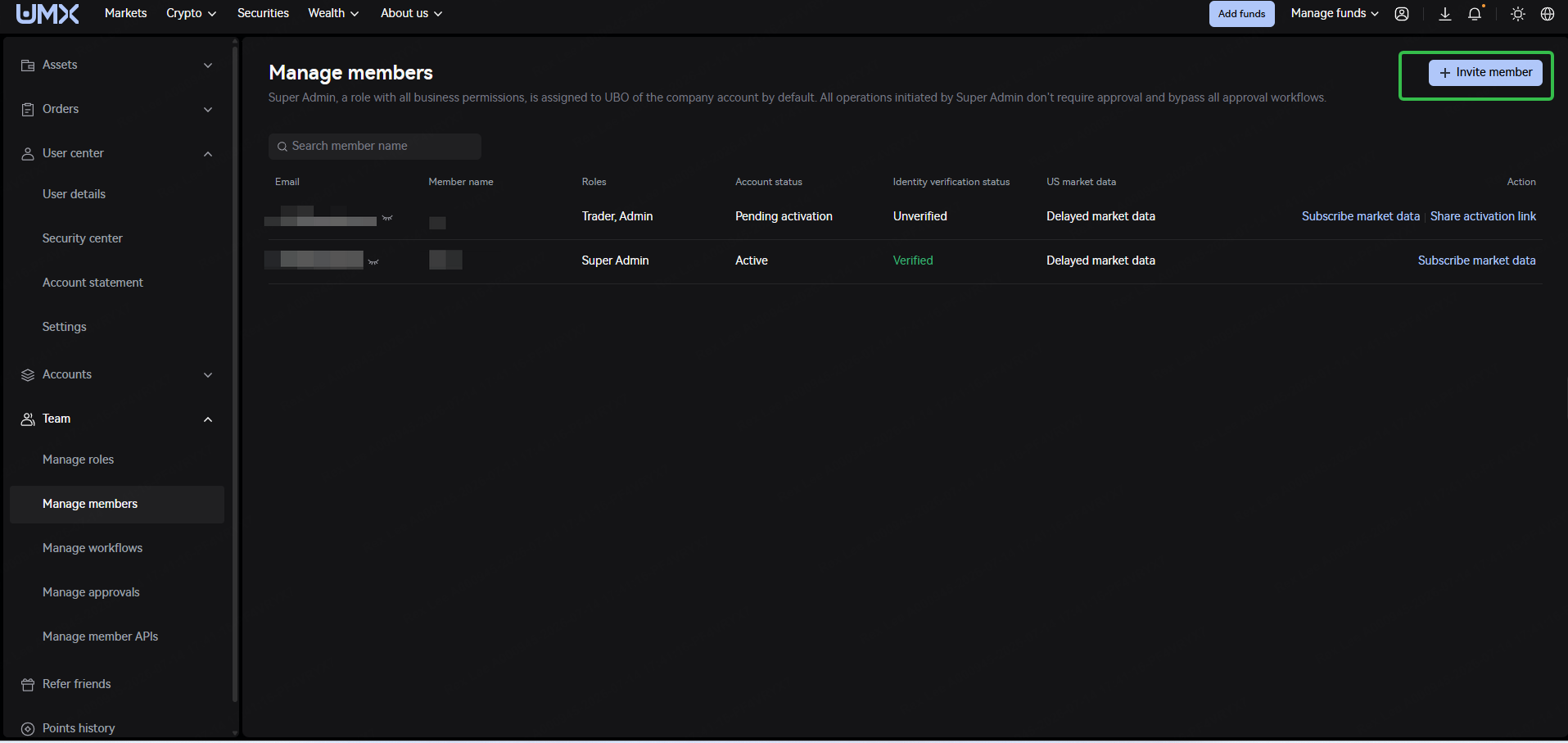The image size is (1568, 743).
Task: Select Manage members in sidebar
Action: point(117,505)
